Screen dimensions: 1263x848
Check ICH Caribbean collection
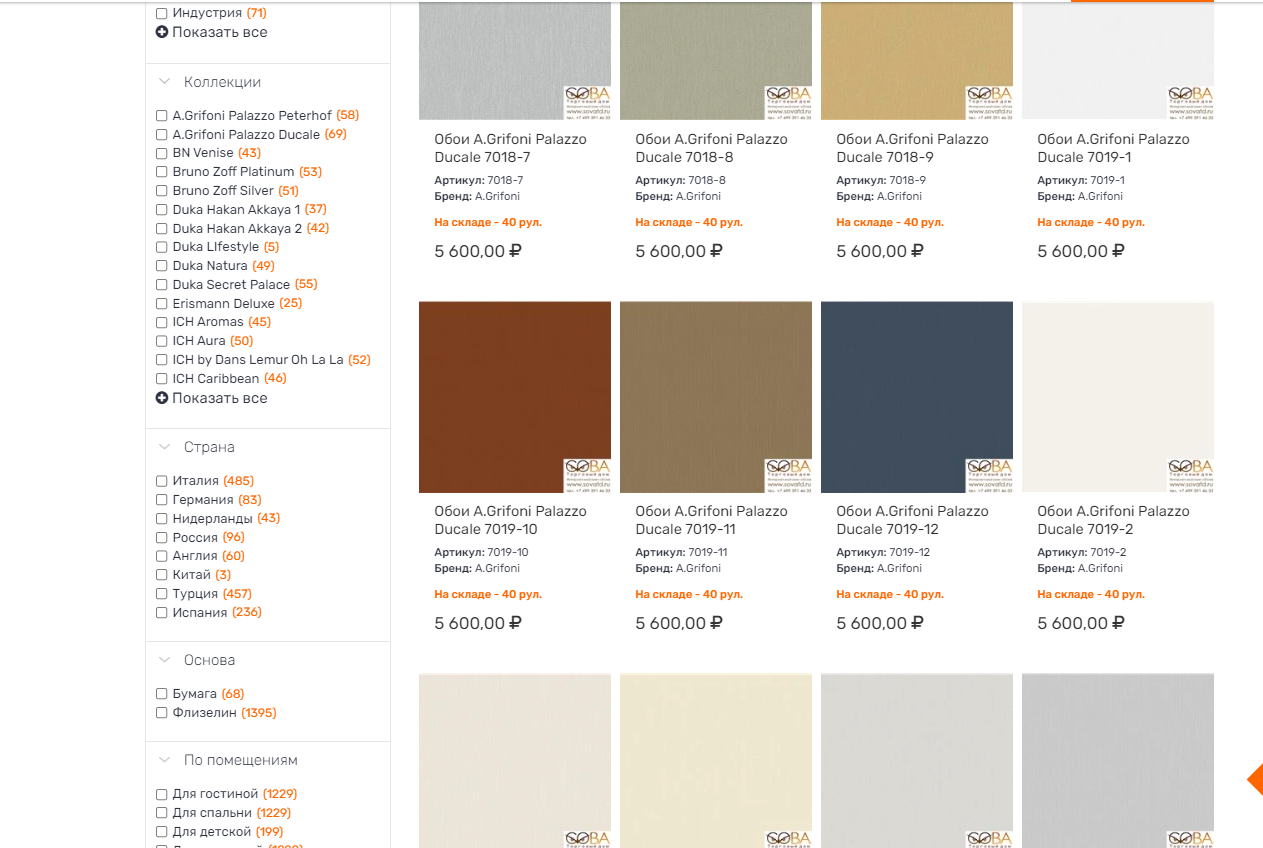(x=162, y=379)
